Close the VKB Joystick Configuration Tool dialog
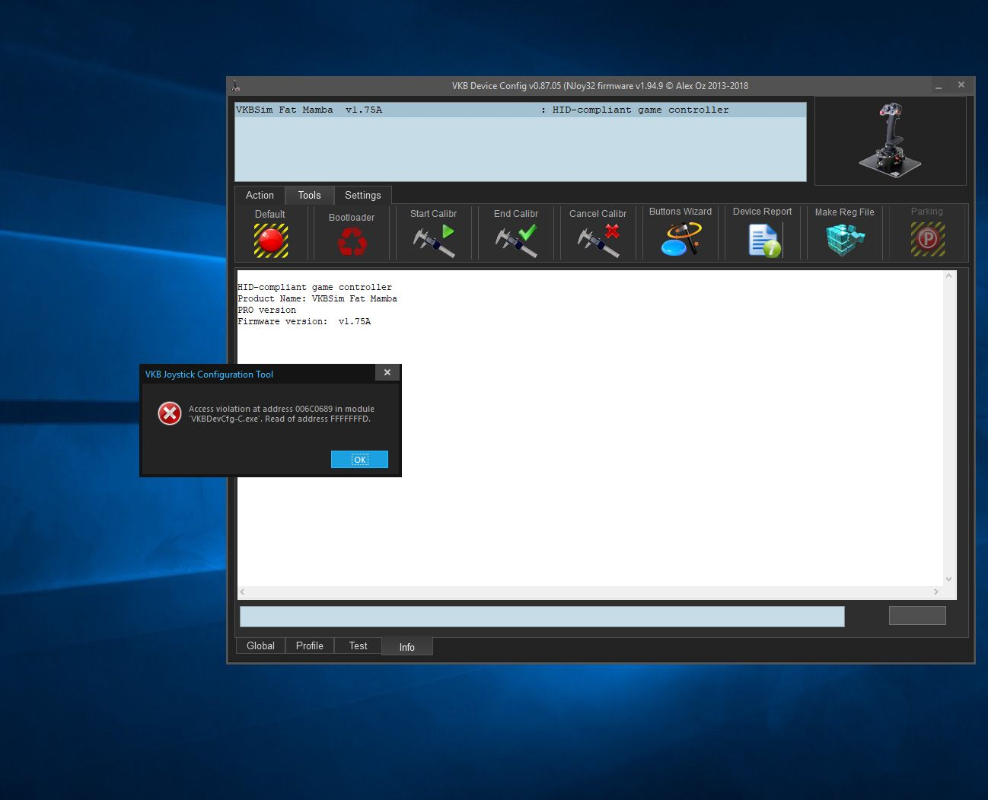This screenshot has width=988, height=800. [388, 373]
